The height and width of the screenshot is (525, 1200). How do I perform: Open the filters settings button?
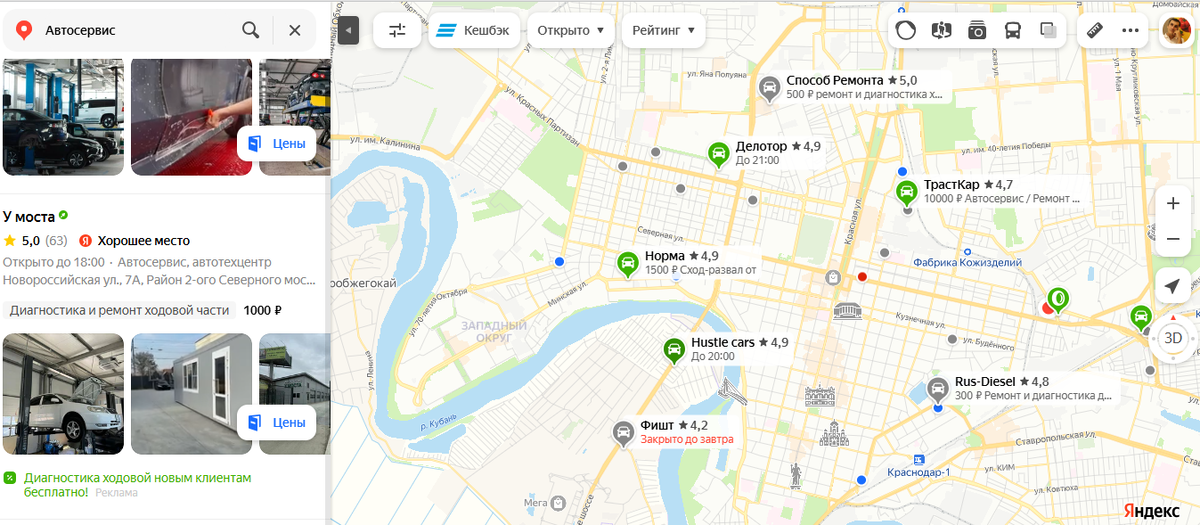397,30
